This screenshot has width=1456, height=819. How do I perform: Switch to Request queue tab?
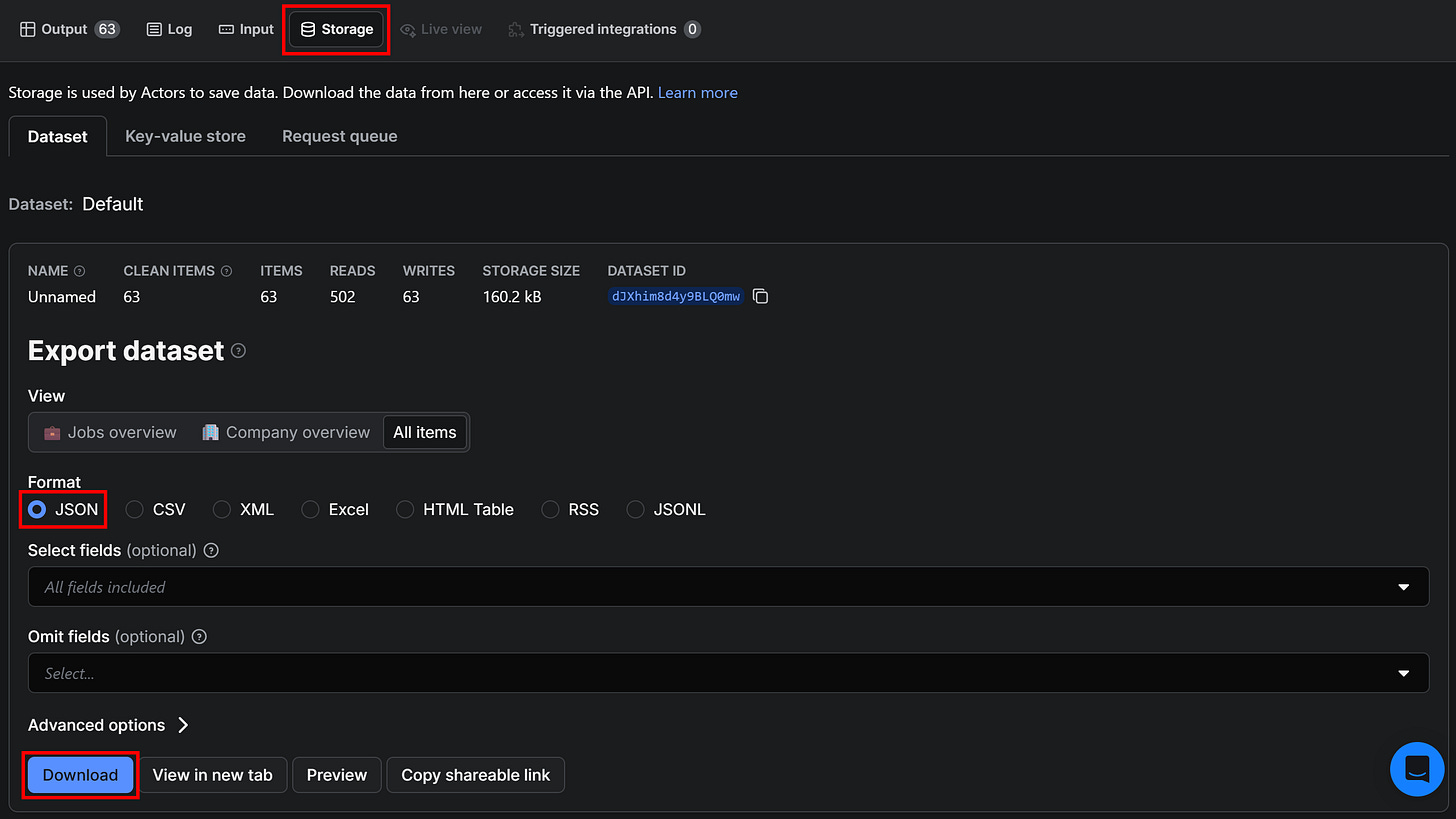[x=340, y=136]
